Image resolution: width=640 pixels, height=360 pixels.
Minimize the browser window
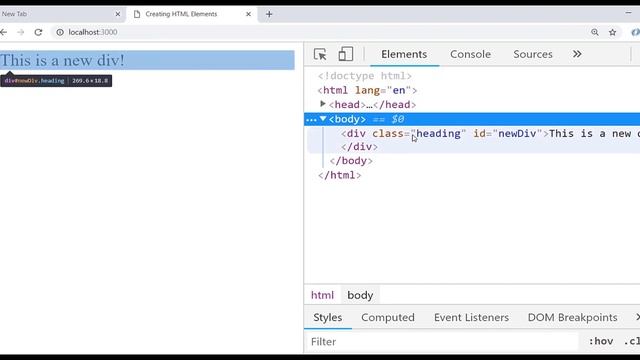point(628,13)
